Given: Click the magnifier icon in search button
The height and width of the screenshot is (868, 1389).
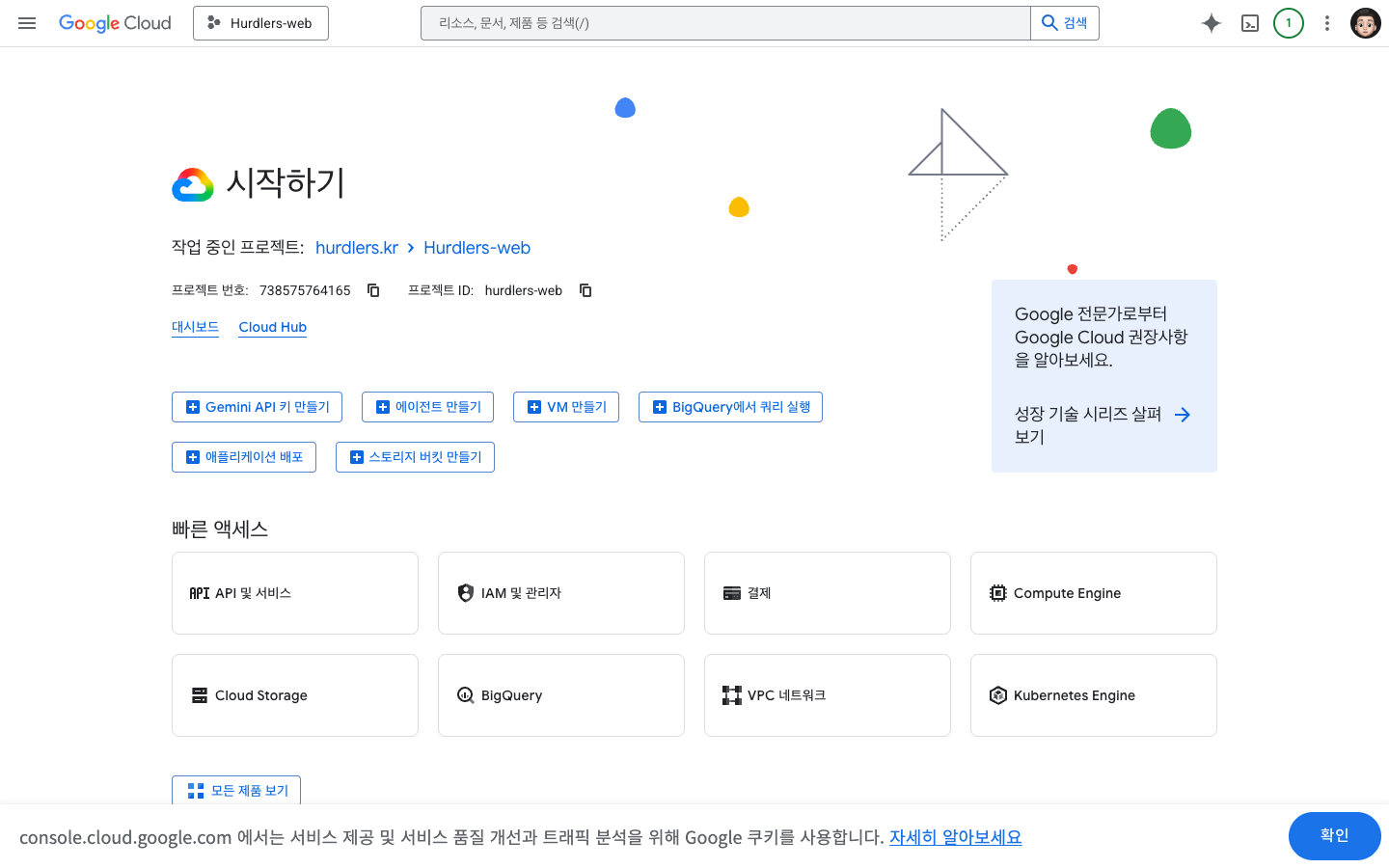Looking at the screenshot, I should 1050,23.
